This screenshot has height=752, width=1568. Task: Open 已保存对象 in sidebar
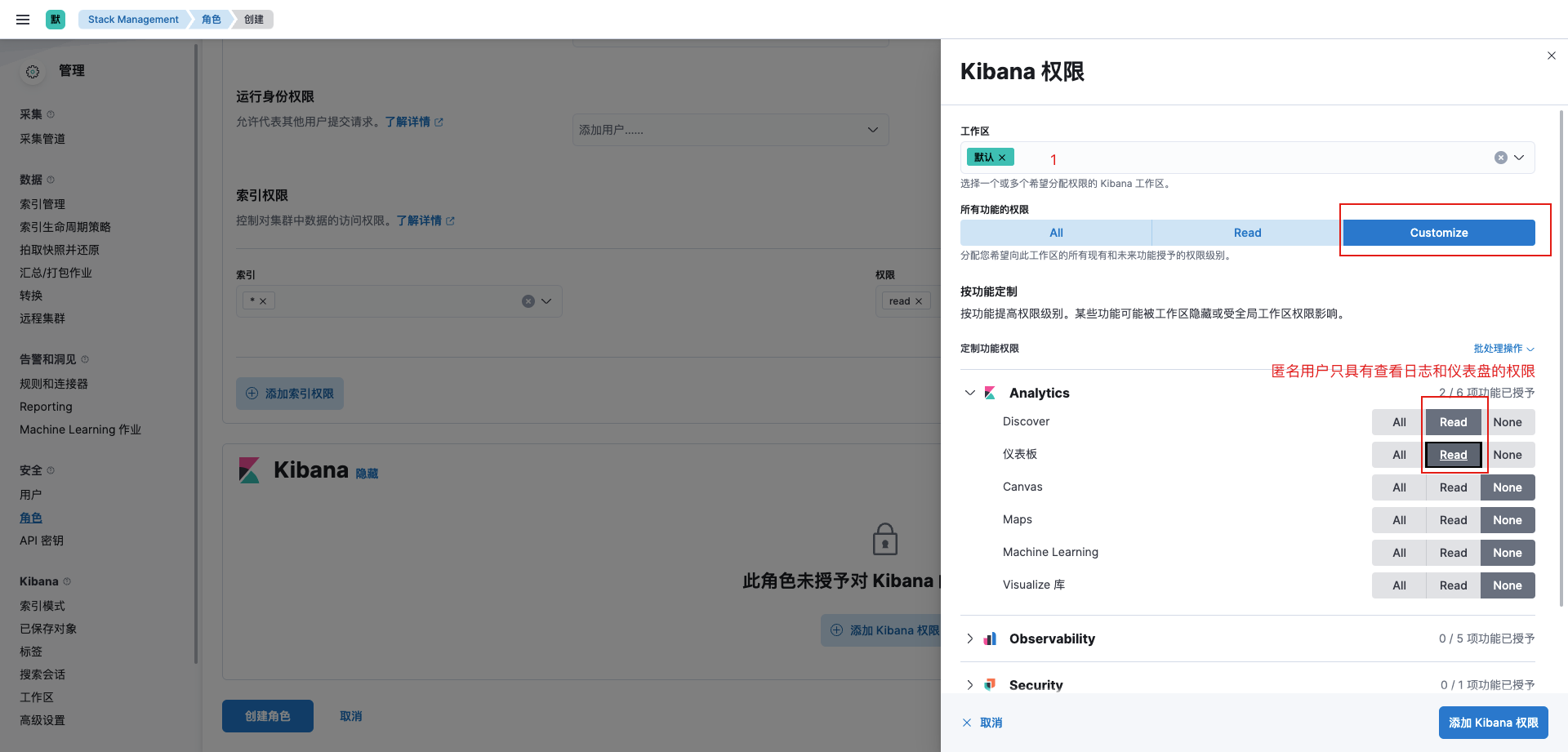pos(48,629)
